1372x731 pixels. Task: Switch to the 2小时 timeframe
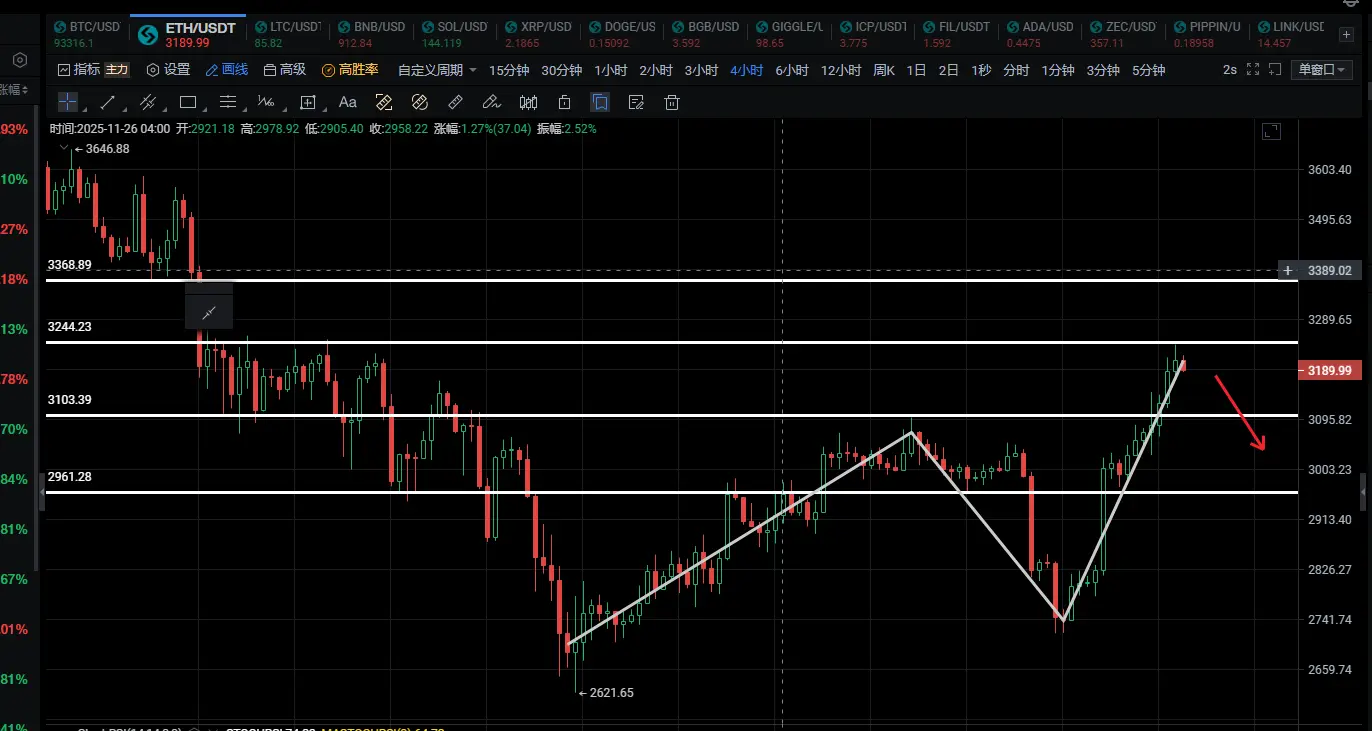[x=656, y=70]
